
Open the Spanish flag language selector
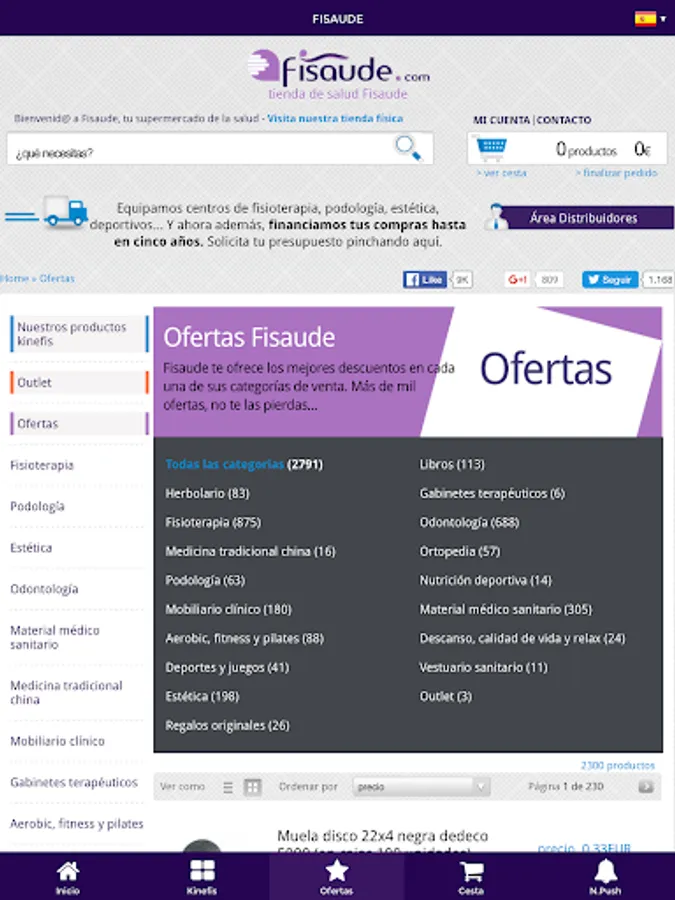(650, 19)
